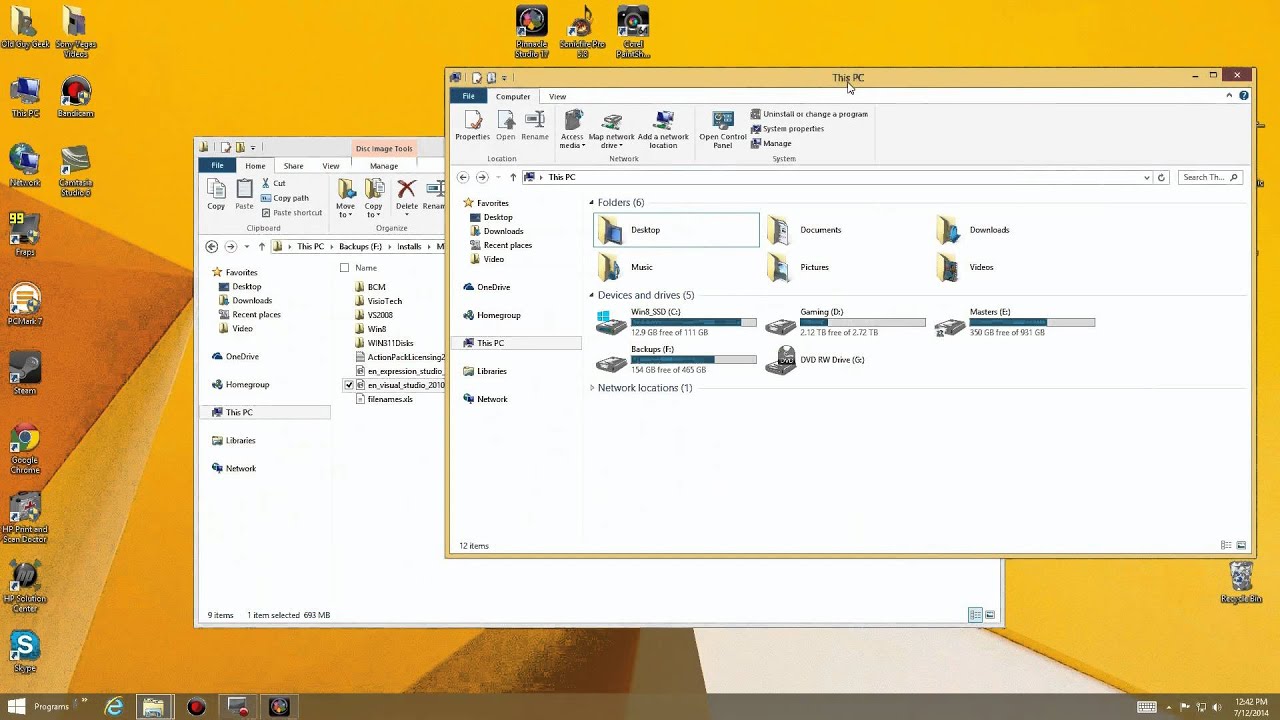Viewport: 1280px width, 720px height.
Task: Select the Pictures folder tile
Action: click(845, 267)
